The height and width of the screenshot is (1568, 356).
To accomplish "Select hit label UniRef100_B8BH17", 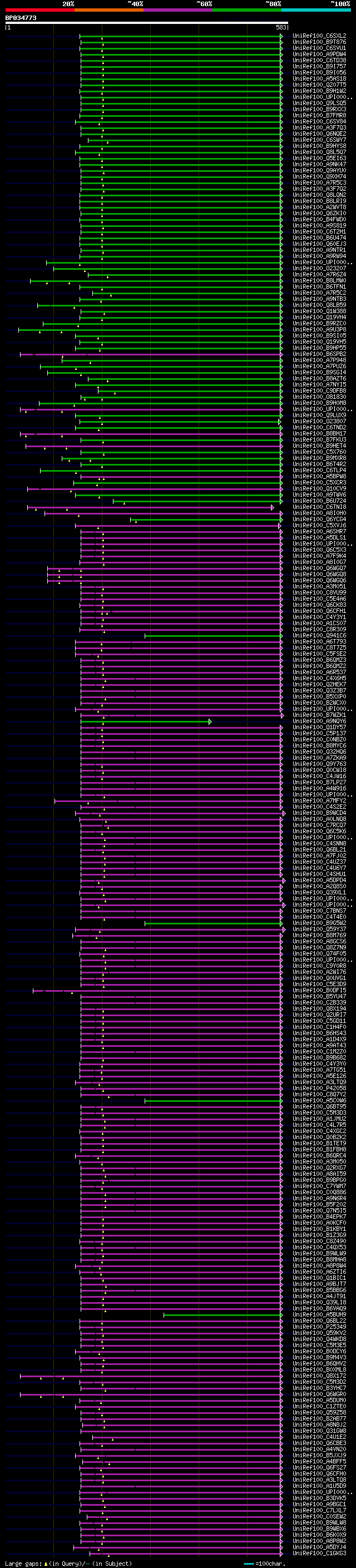I will click(x=319, y=433).
